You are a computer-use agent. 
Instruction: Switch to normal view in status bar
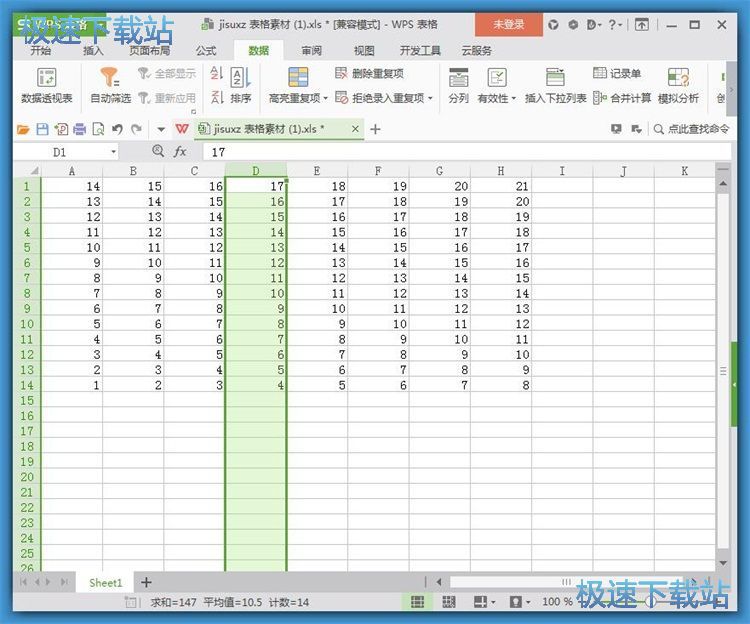tap(418, 602)
